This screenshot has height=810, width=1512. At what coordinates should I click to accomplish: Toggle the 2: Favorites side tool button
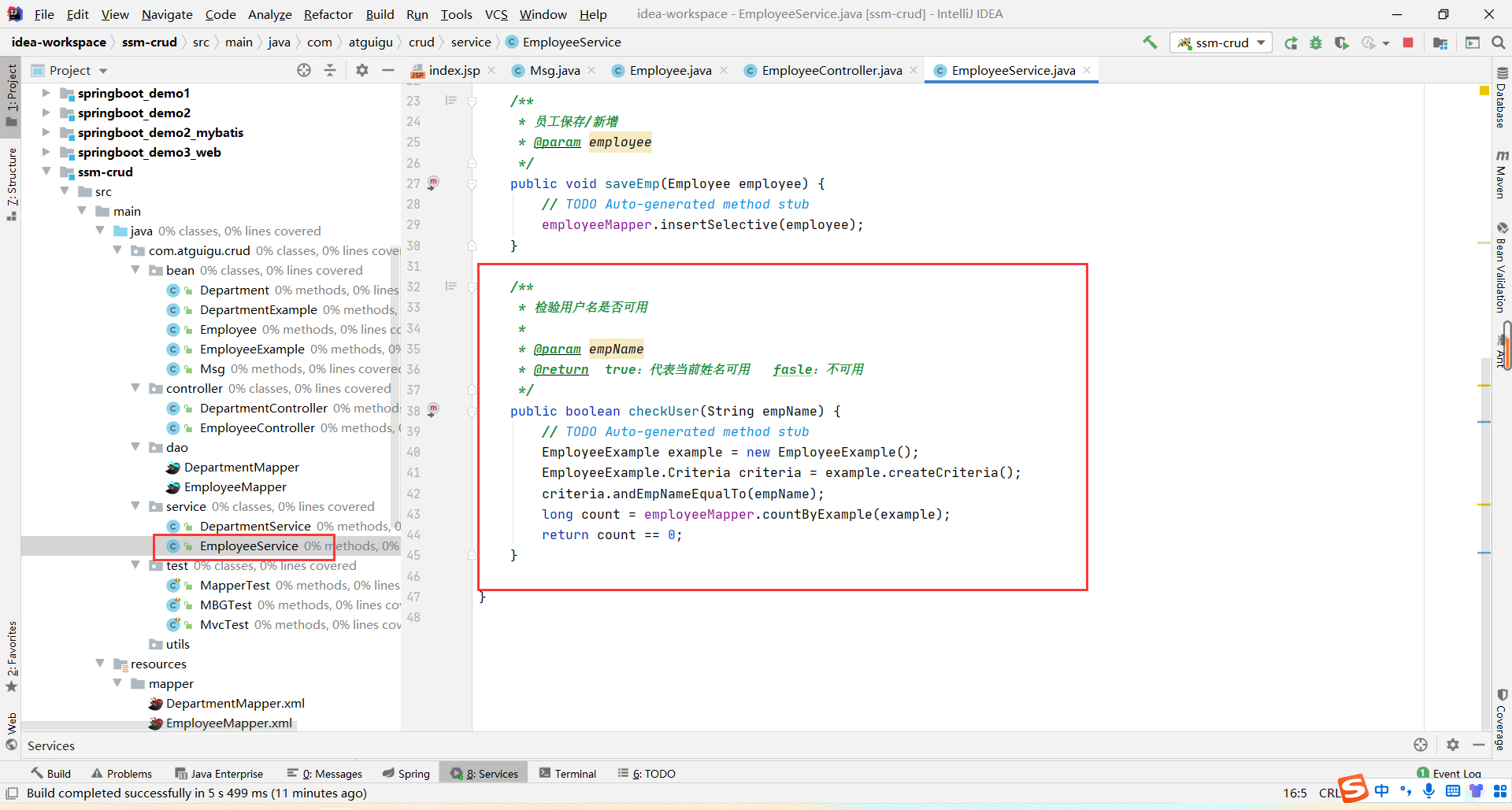point(12,657)
